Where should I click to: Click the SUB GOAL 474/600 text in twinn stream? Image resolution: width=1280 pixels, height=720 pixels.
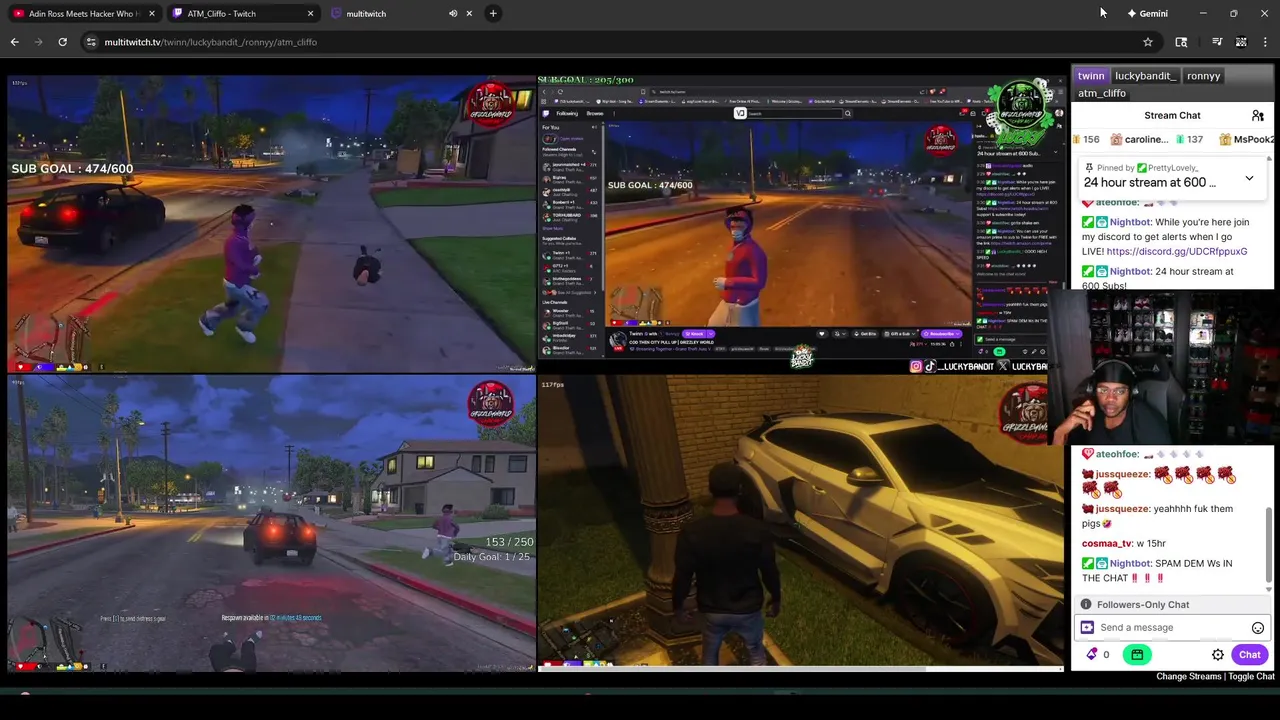(72, 169)
